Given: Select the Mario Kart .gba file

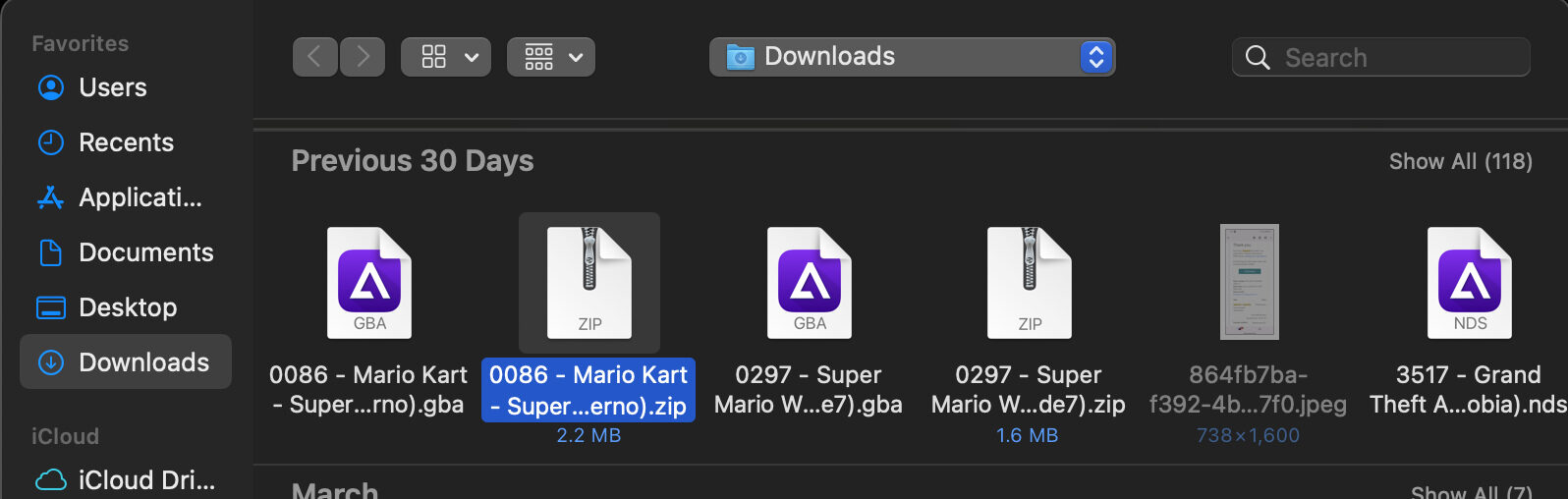Looking at the screenshot, I should 369,283.
